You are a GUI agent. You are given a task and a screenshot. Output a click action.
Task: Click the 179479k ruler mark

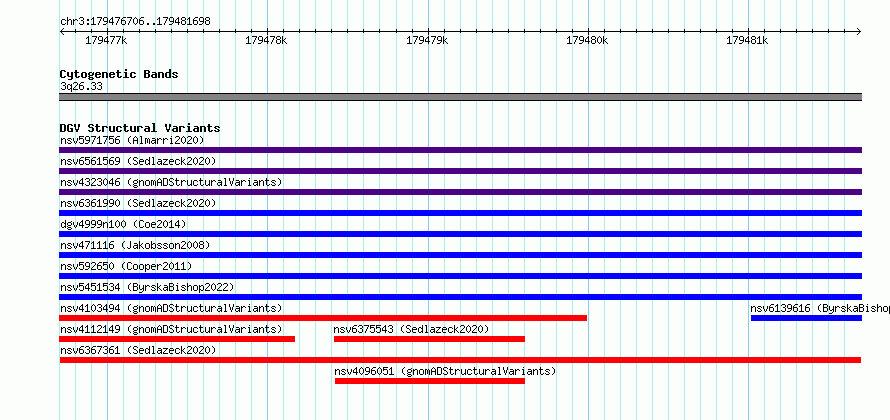coord(427,40)
